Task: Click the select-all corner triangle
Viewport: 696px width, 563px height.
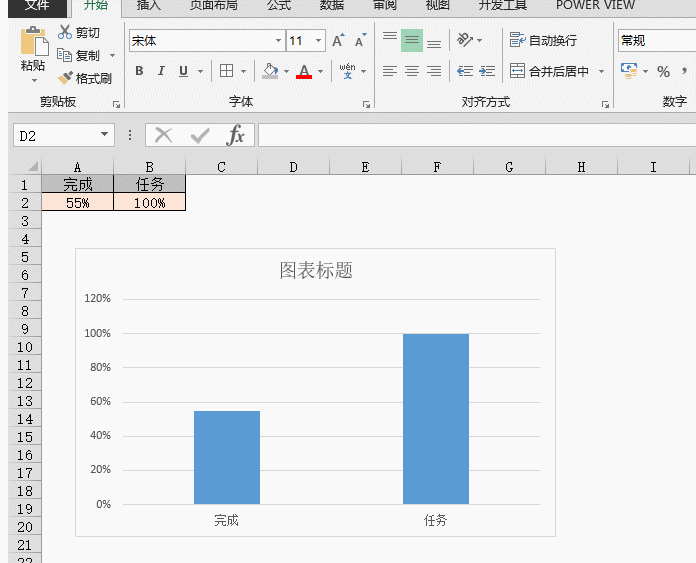Action: click(33, 167)
